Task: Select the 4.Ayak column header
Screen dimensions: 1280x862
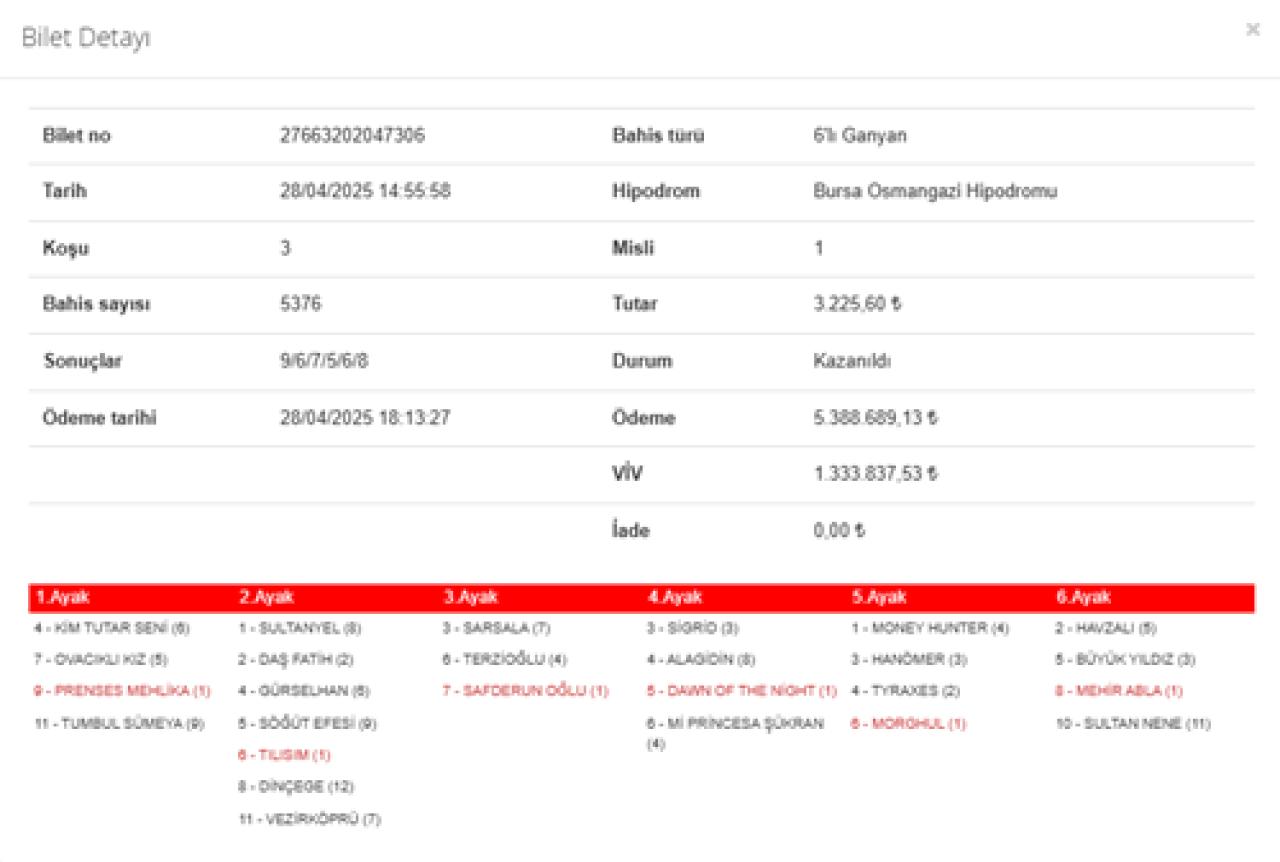Action: (x=675, y=597)
